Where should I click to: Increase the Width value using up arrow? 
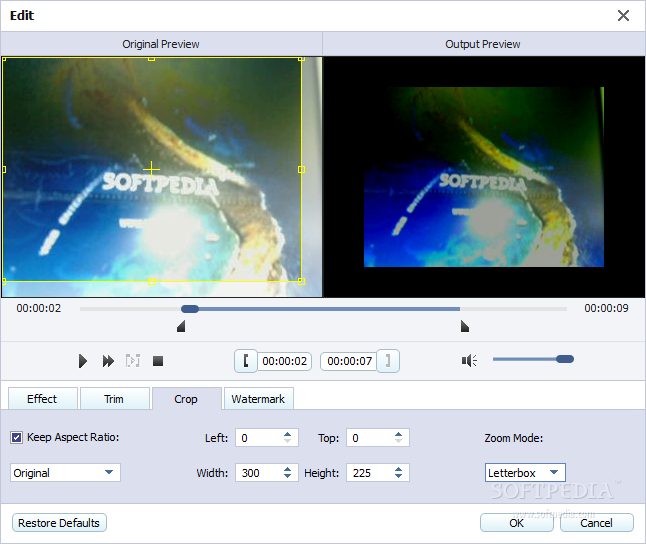tap(288, 469)
